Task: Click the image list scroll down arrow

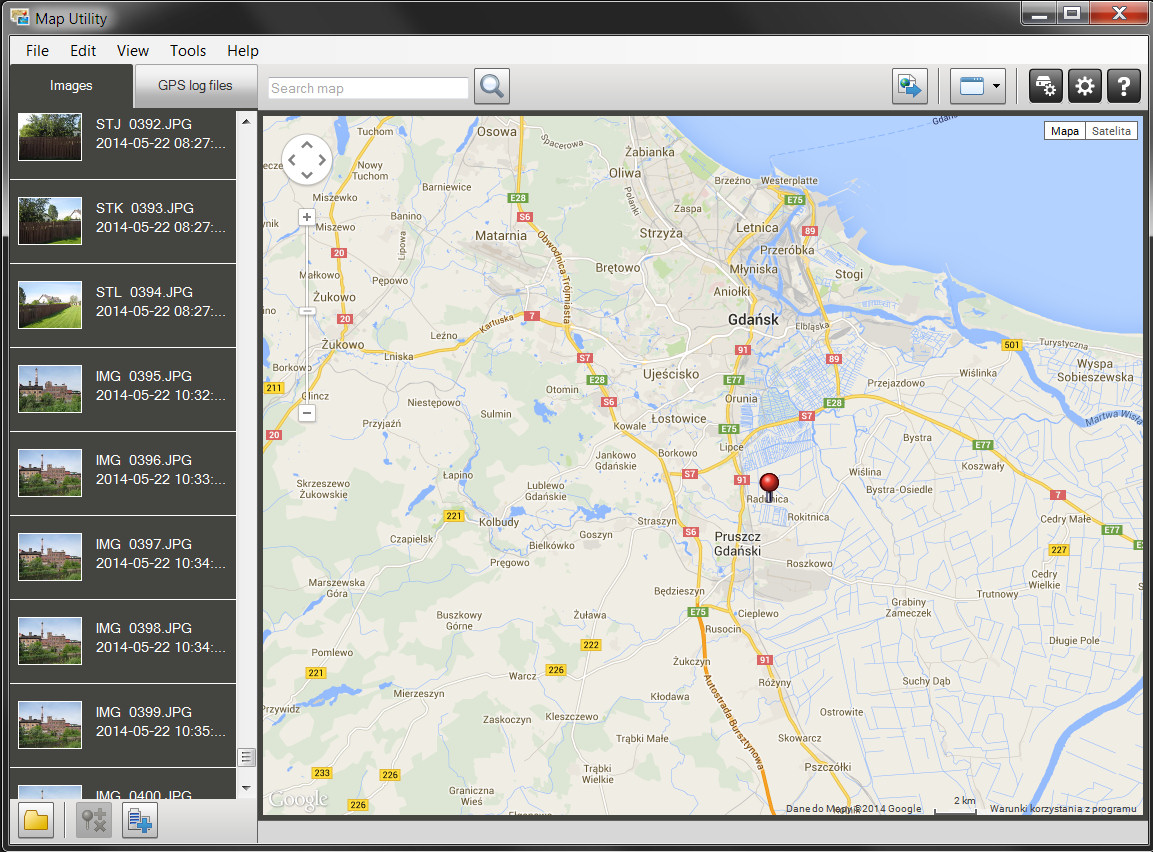Action: click(x=246, y=788)
